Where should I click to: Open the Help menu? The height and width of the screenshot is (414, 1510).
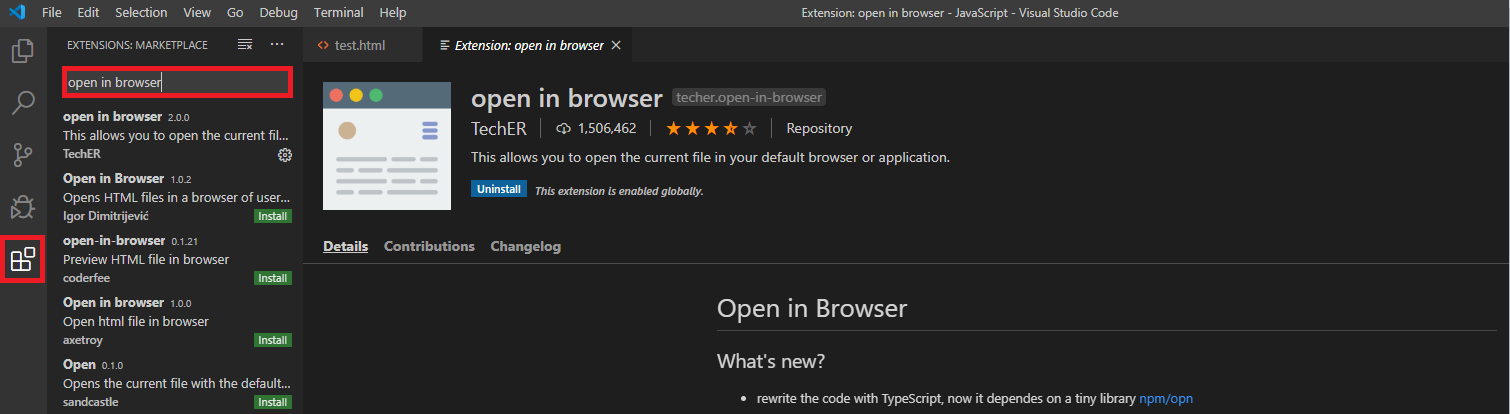393,13
